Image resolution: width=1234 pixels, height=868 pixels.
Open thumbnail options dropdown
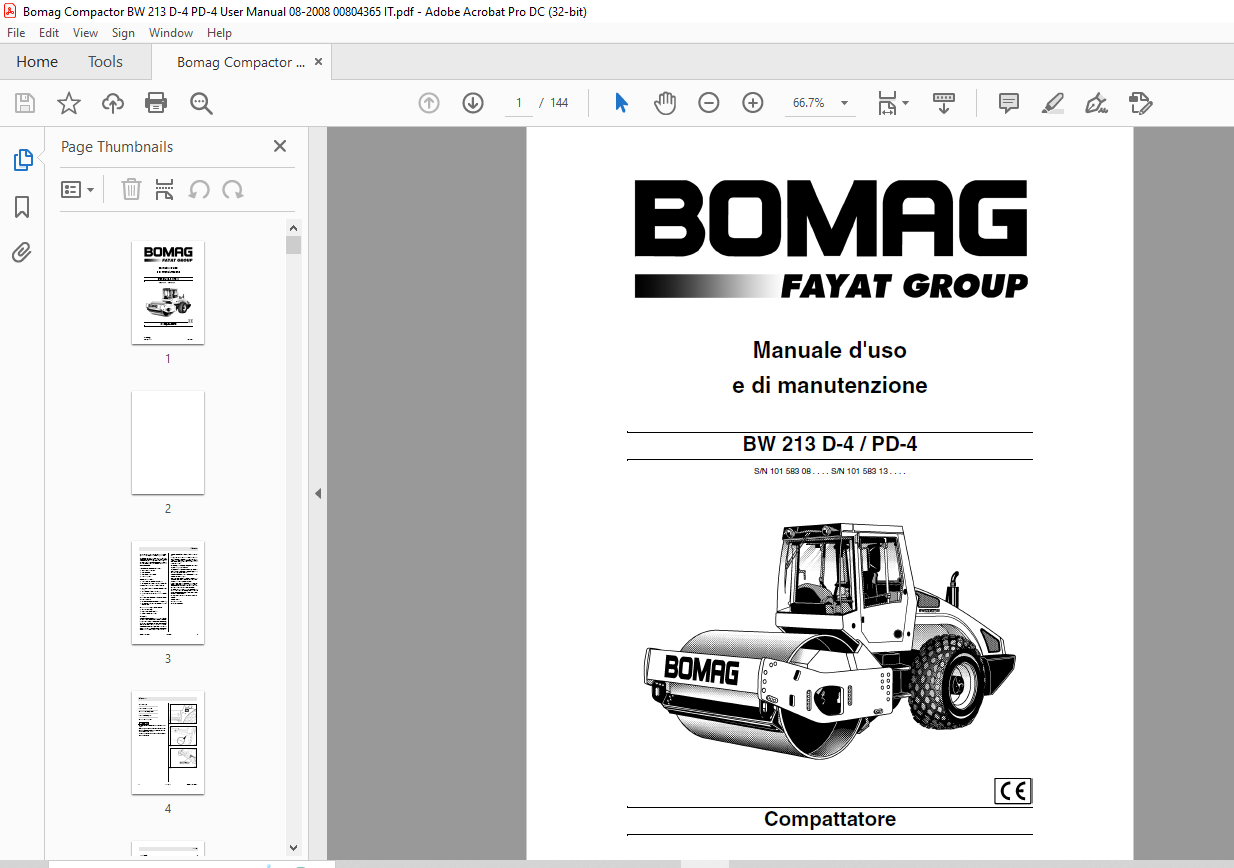(x=78, y=189)
